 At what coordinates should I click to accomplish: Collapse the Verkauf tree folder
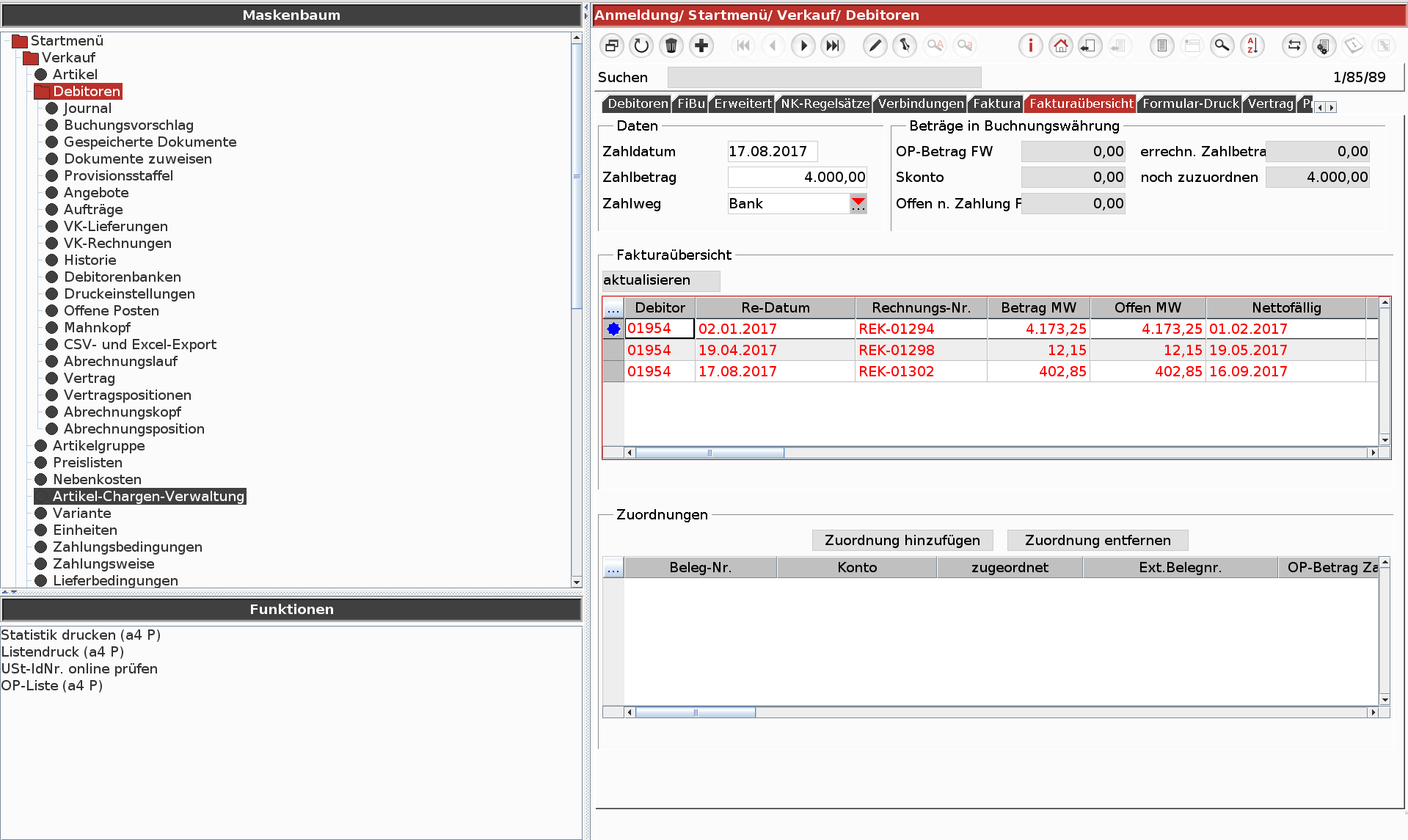[31, 58]
